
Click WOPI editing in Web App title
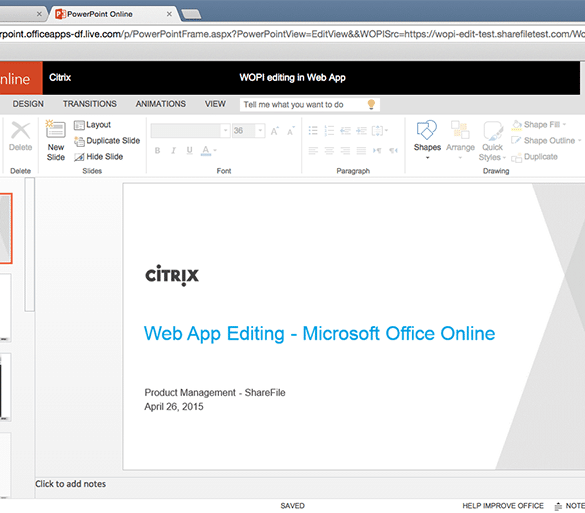pos(292,78)
